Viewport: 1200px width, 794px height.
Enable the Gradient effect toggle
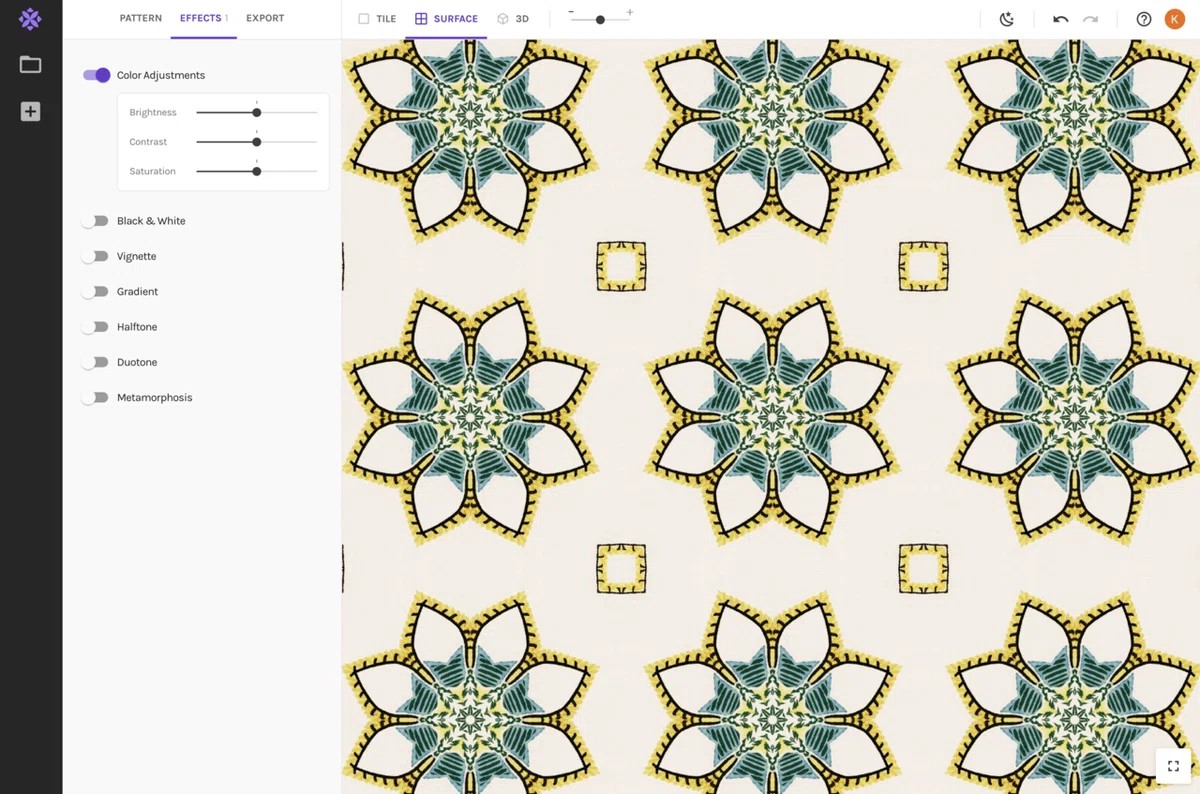pyautogui.click(x=95, y=291)
